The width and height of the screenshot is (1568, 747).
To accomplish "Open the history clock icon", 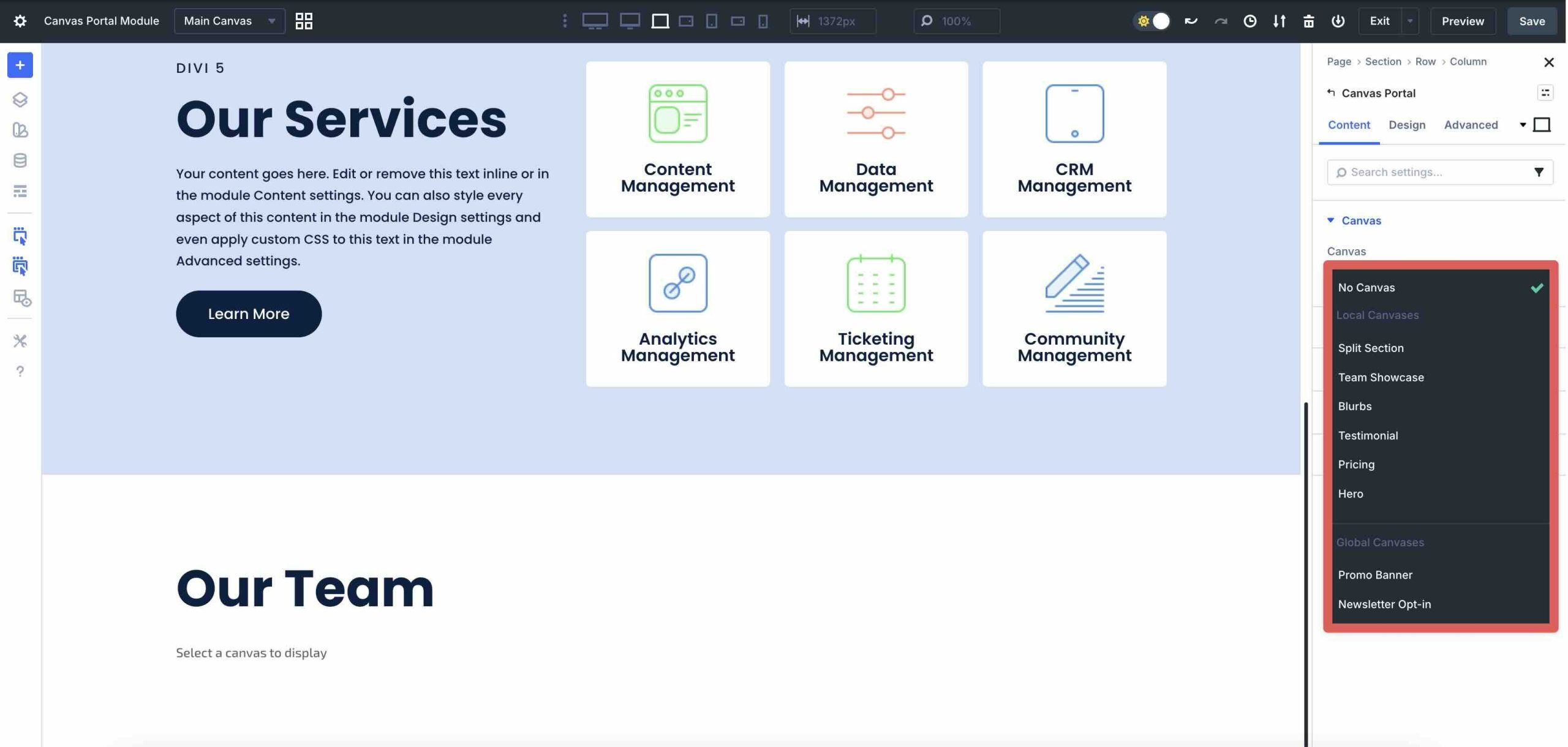I will [1250, 21].
